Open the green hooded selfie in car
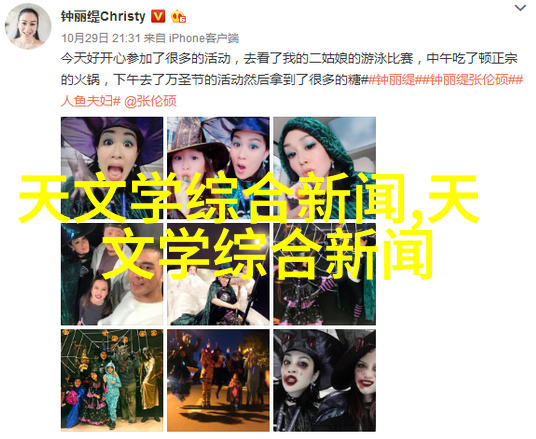Screen dimensions: 536x439 point(324,168)
